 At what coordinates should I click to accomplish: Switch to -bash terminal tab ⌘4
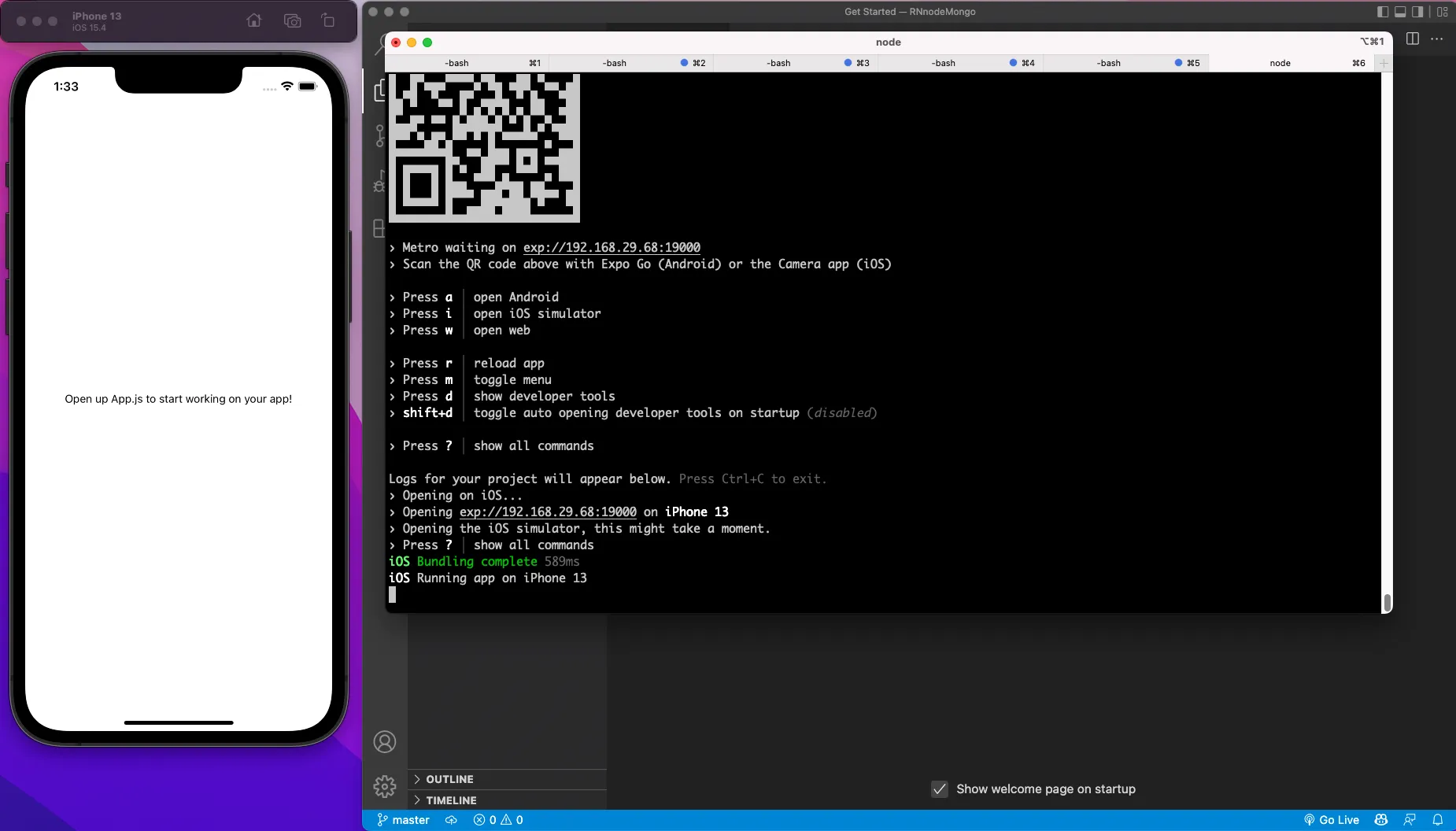pyautogui.click(x=961, y=63)
